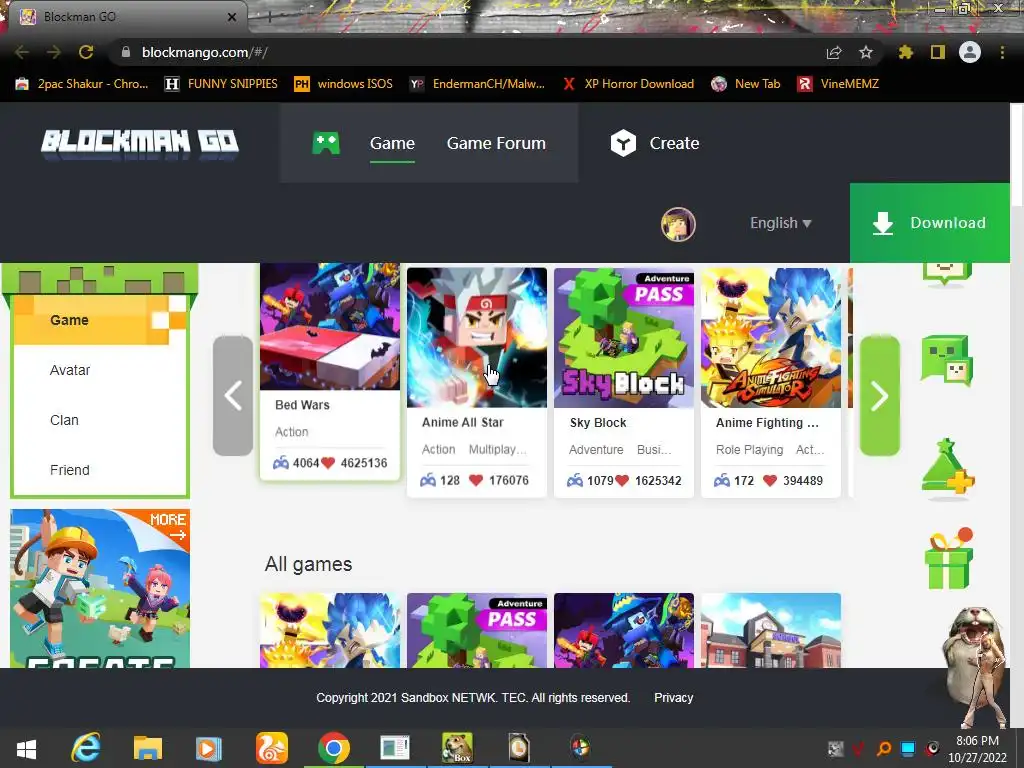Click the green Download button
The height and width of the screenshot is (768, 1024).
(930, 223)
